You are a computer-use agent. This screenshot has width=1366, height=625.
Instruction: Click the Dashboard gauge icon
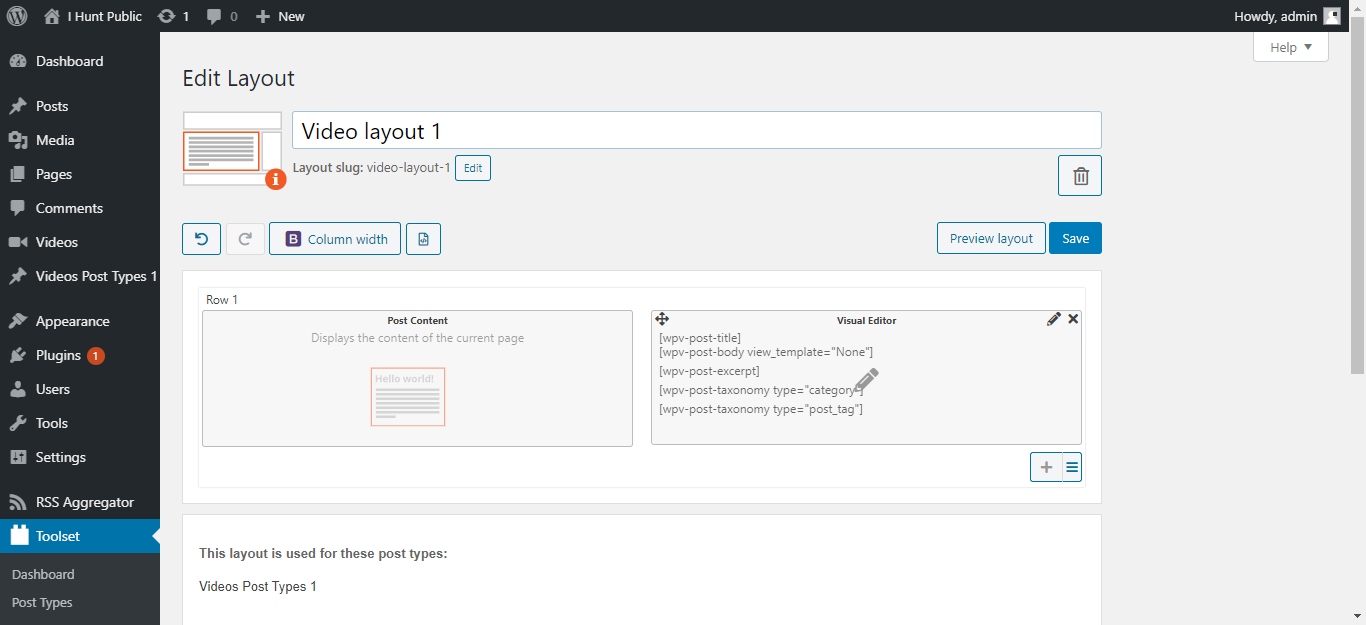pos(18,61)
